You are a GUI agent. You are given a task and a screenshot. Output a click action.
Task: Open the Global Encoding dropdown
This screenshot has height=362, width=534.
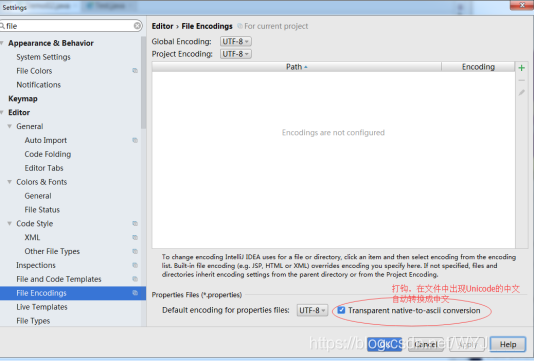click(x=236, y=42)
